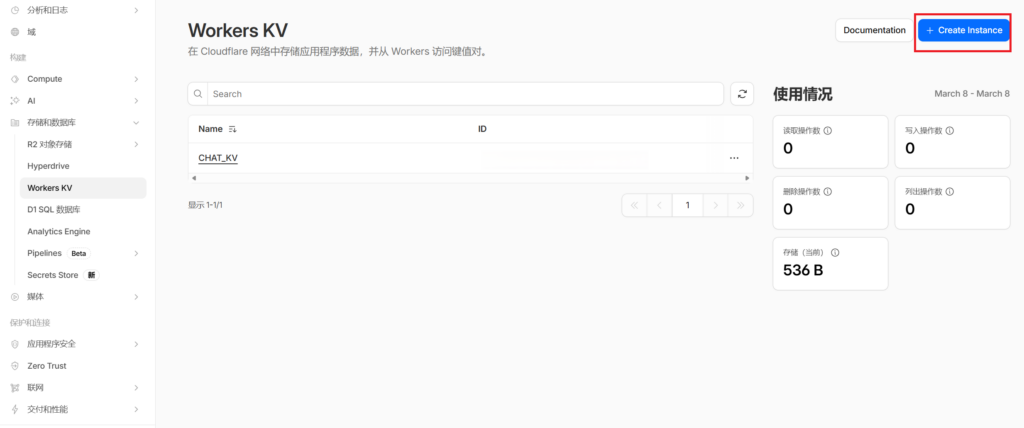Image resolution: width=1024 pixels, height=428 pixels.
Task: Expand the AI sidebar section
Action: [x=136, y=101]
